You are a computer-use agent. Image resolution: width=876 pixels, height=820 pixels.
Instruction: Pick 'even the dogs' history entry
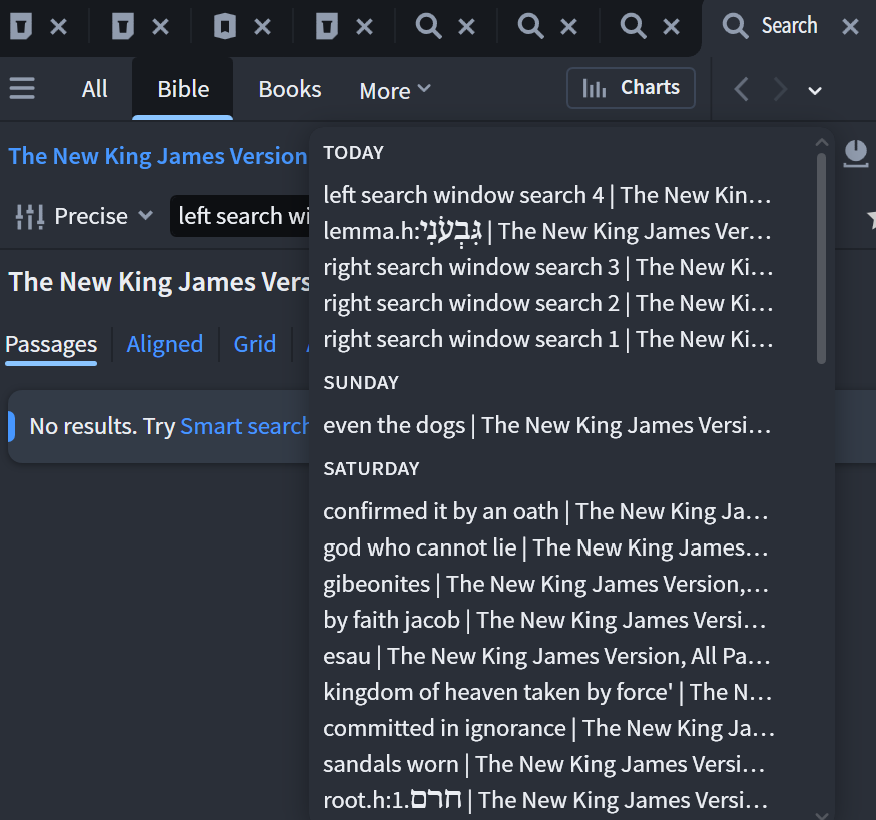coord(548,425)
